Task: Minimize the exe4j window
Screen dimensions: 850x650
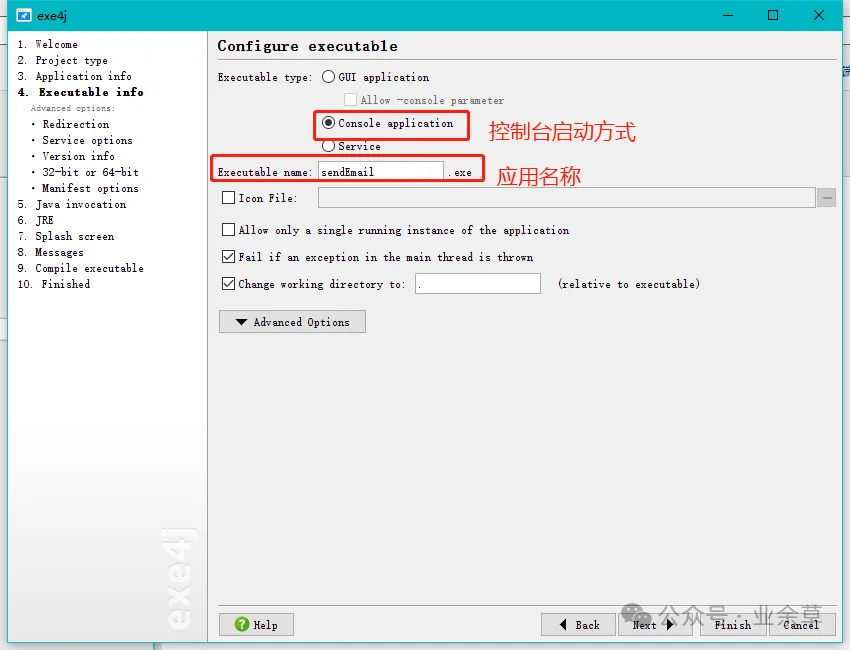Action: pos(728,15)
